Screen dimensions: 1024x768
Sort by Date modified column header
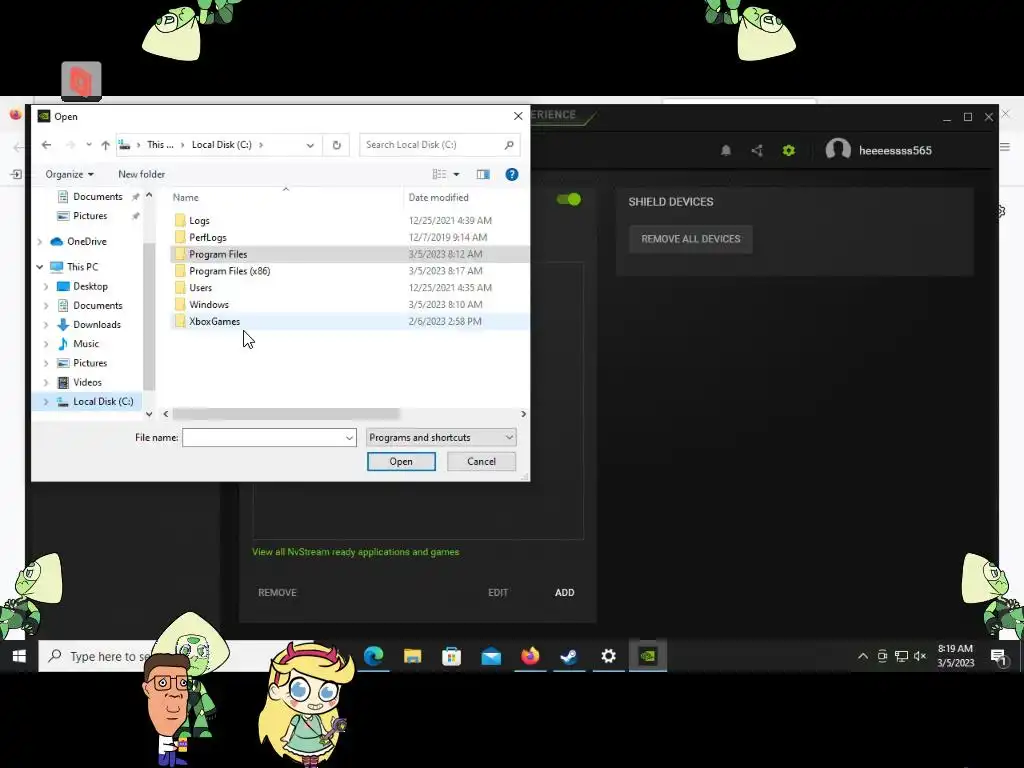tap(438, 197)
